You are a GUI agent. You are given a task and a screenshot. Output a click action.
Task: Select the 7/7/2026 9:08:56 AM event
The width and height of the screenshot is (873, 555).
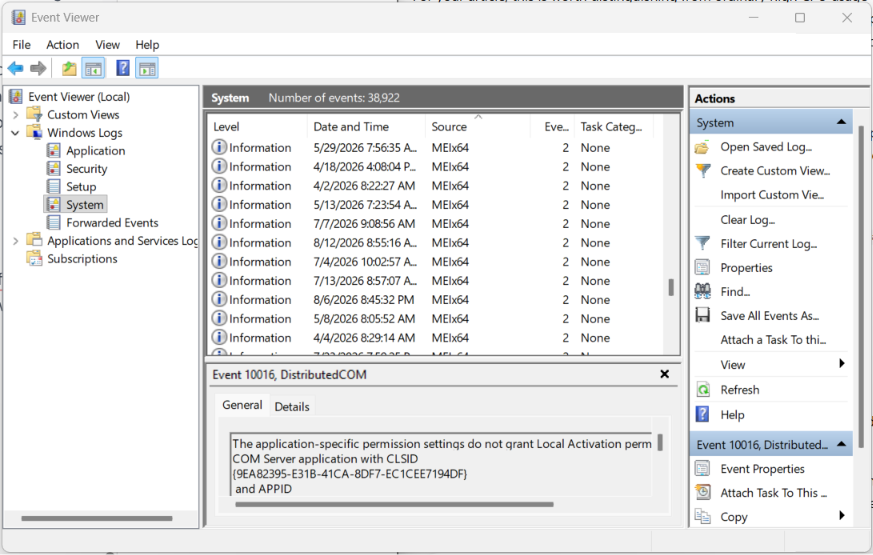tap(435, 223)
